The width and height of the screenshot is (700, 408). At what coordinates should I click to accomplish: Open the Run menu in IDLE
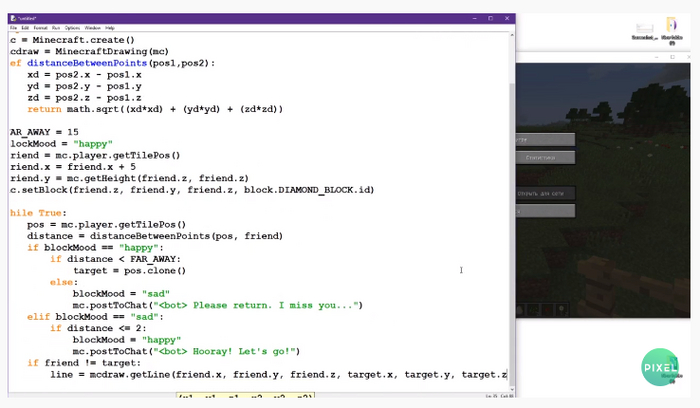[x=56, y=28]
